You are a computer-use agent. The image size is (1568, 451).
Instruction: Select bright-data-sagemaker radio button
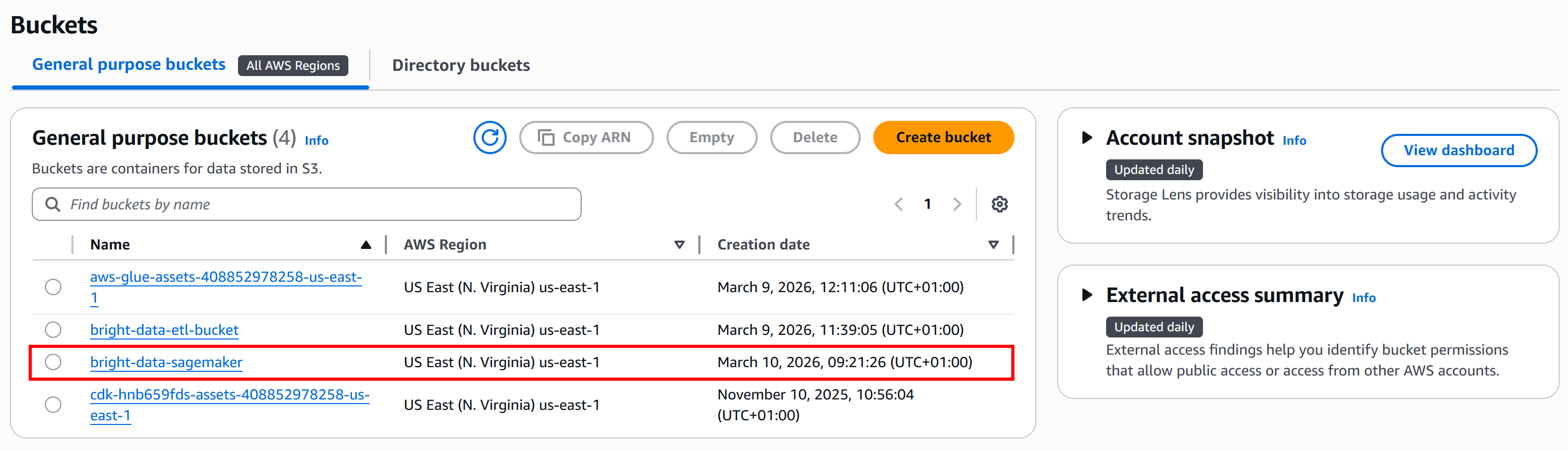coord(54,362)
